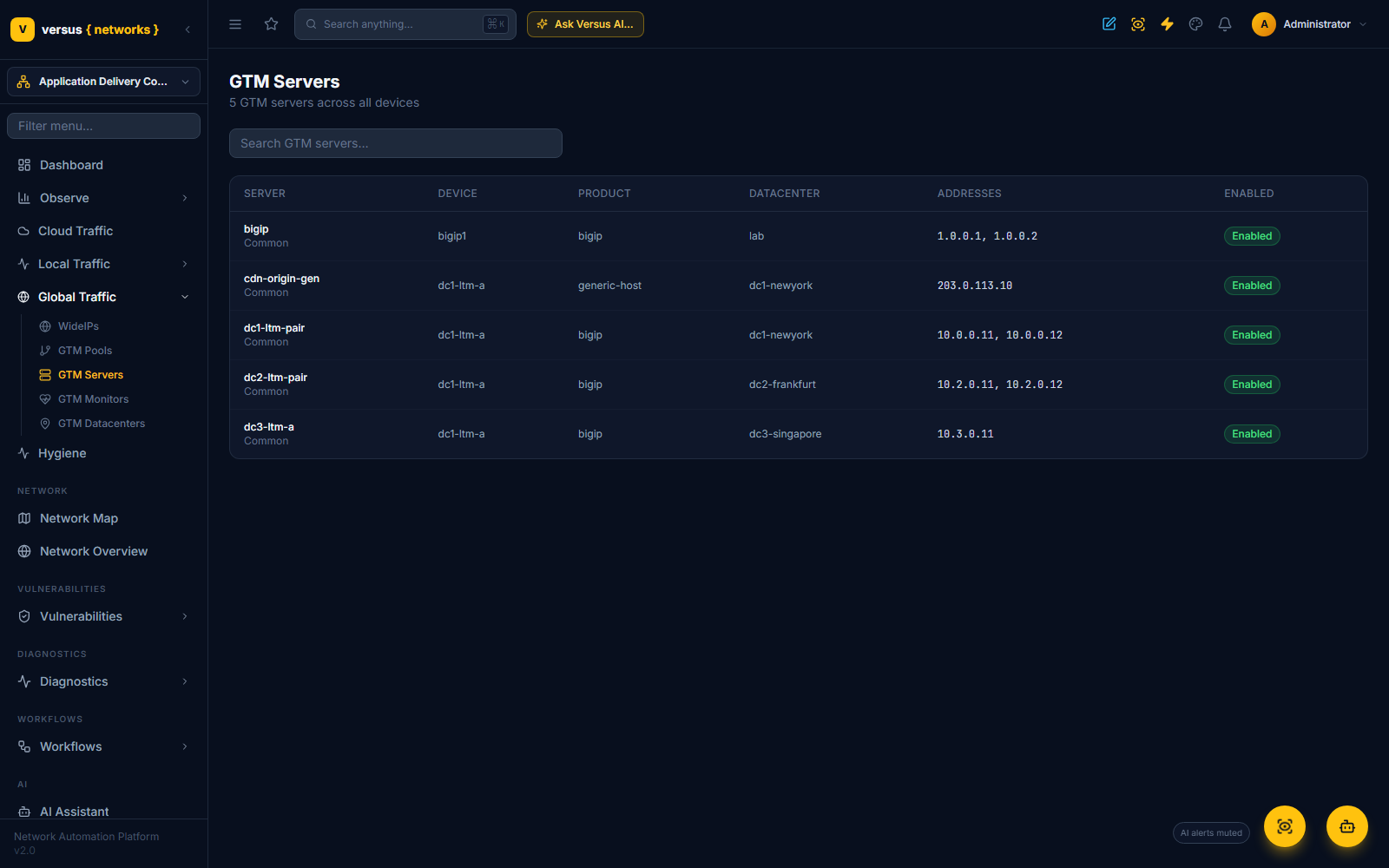Select GTM Monitors menu item

tap(93, 399)
